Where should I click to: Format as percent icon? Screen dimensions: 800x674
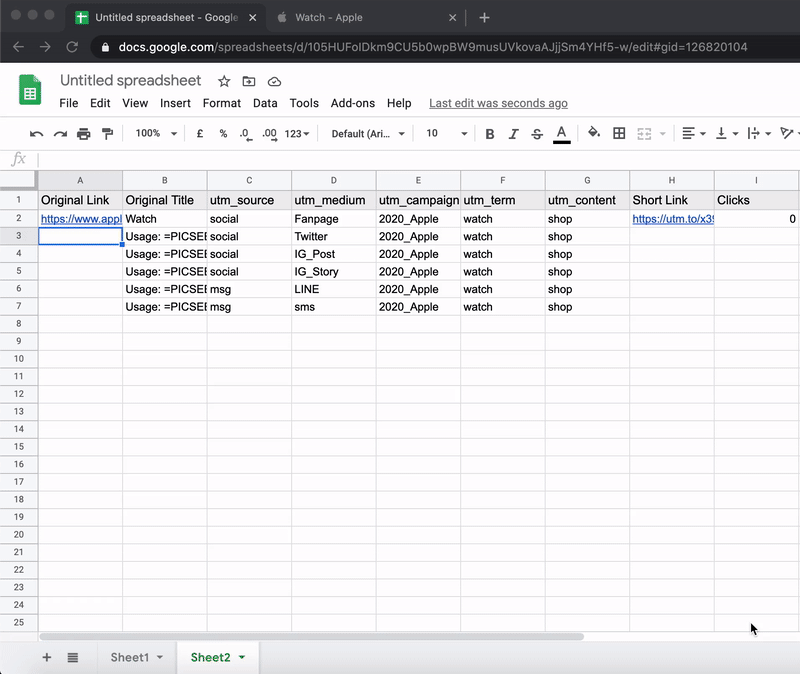tap(223, 134)
